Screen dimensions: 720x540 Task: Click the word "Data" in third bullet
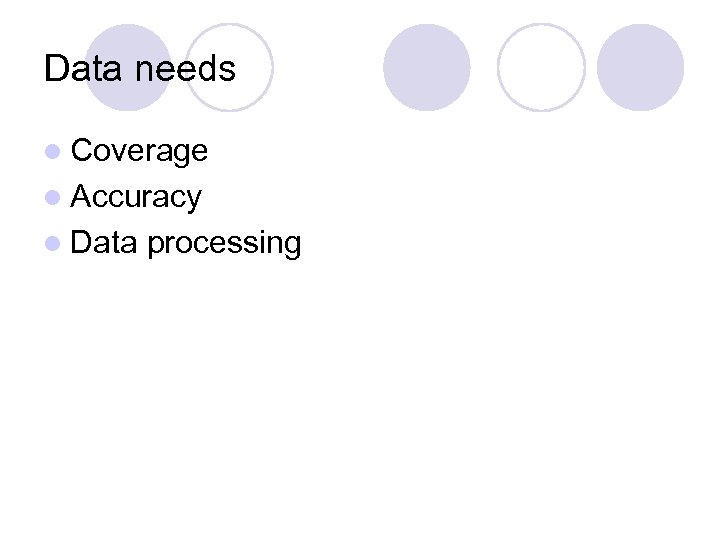(x=104, y=243)
